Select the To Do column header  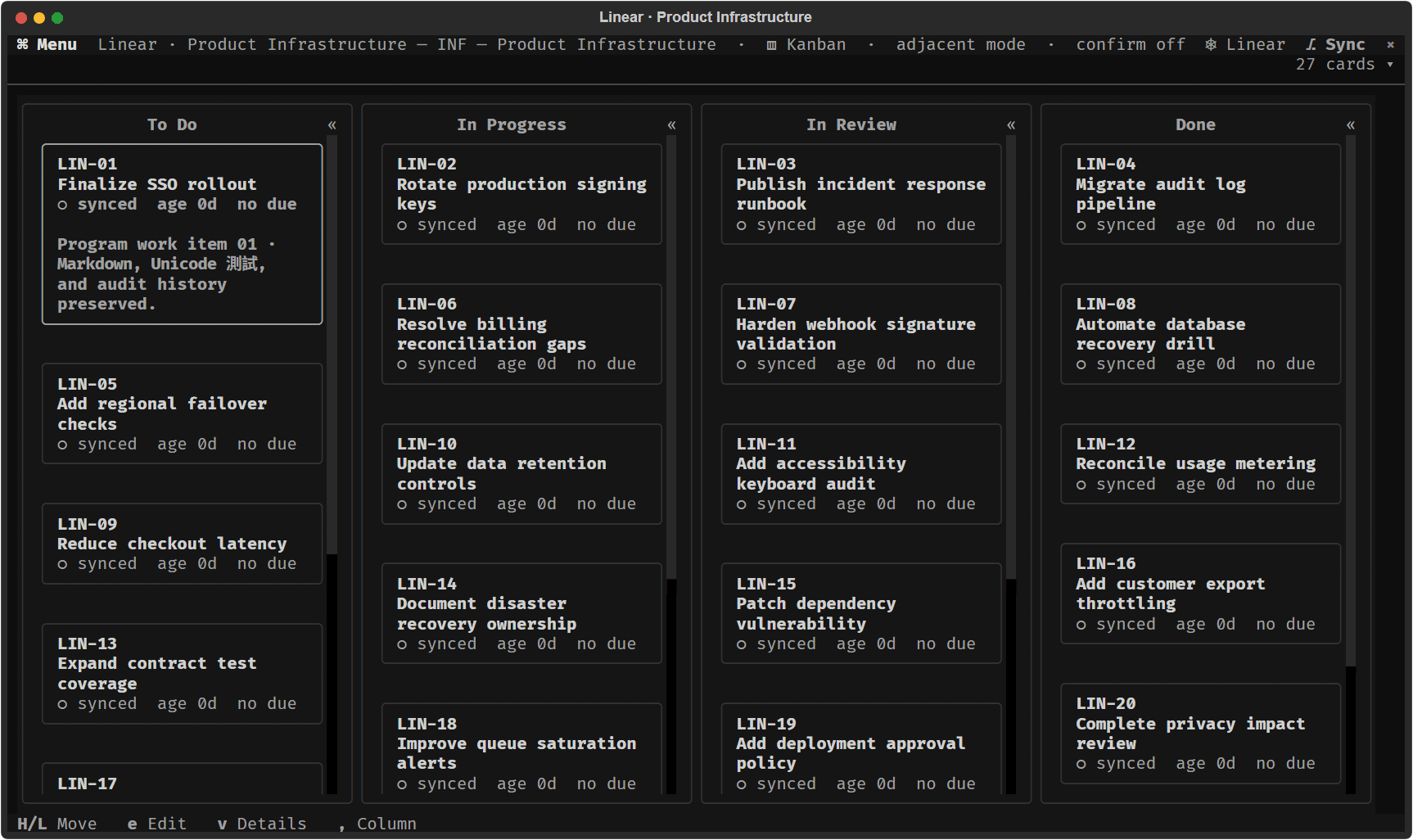pos(172,124)
